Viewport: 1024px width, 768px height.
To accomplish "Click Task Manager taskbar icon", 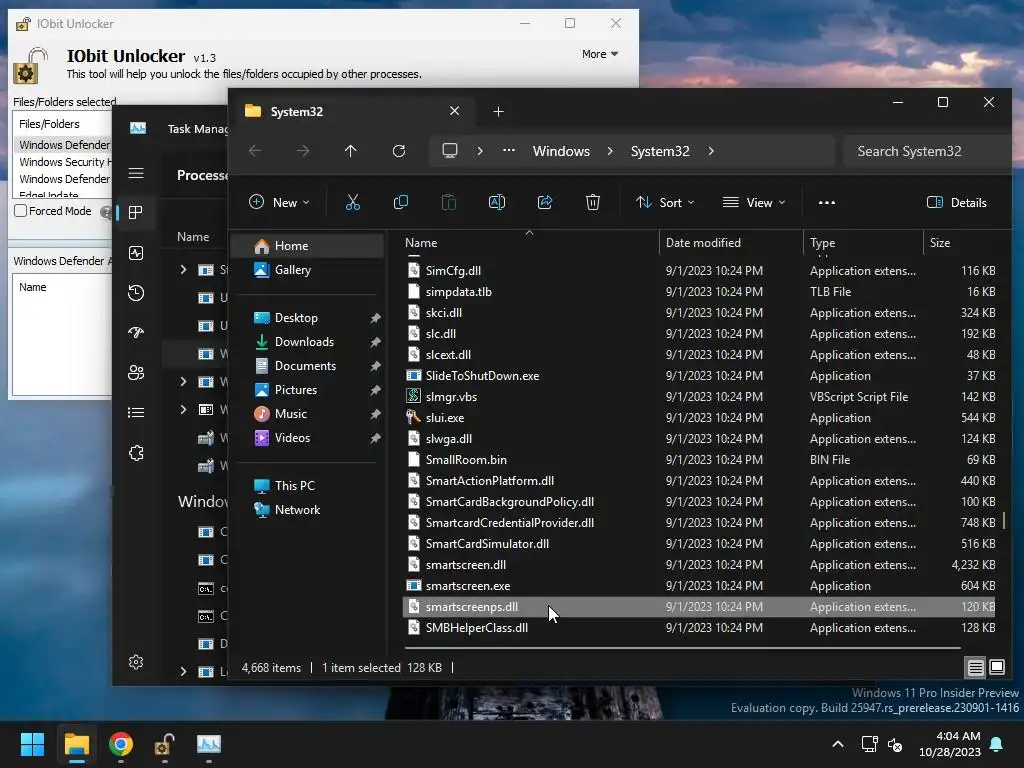I will [x=209, y=744].
